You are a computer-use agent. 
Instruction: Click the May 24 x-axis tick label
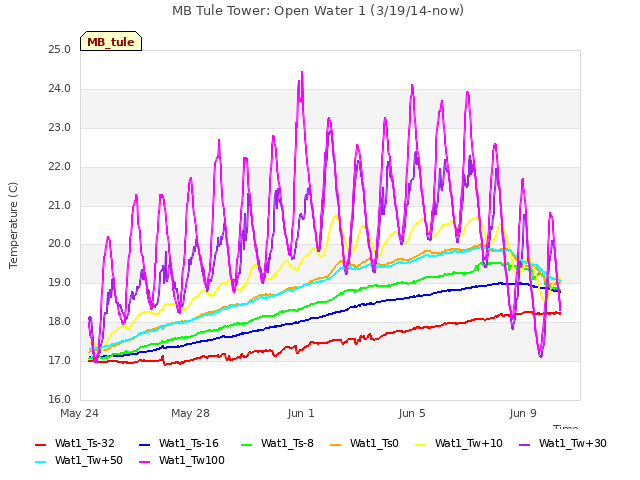[x=80, y=413]
